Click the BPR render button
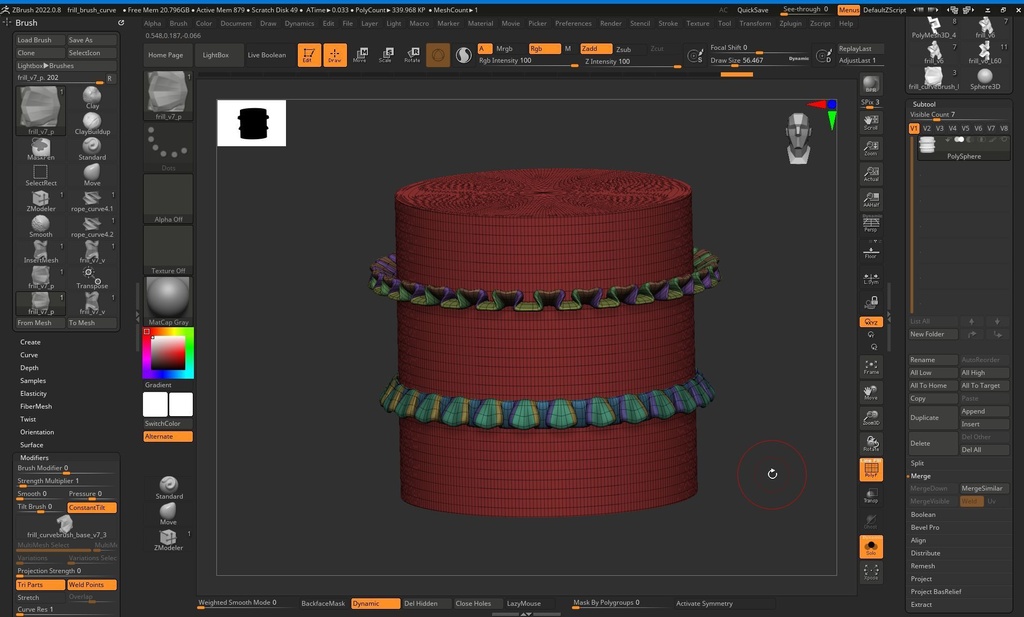 870,85
